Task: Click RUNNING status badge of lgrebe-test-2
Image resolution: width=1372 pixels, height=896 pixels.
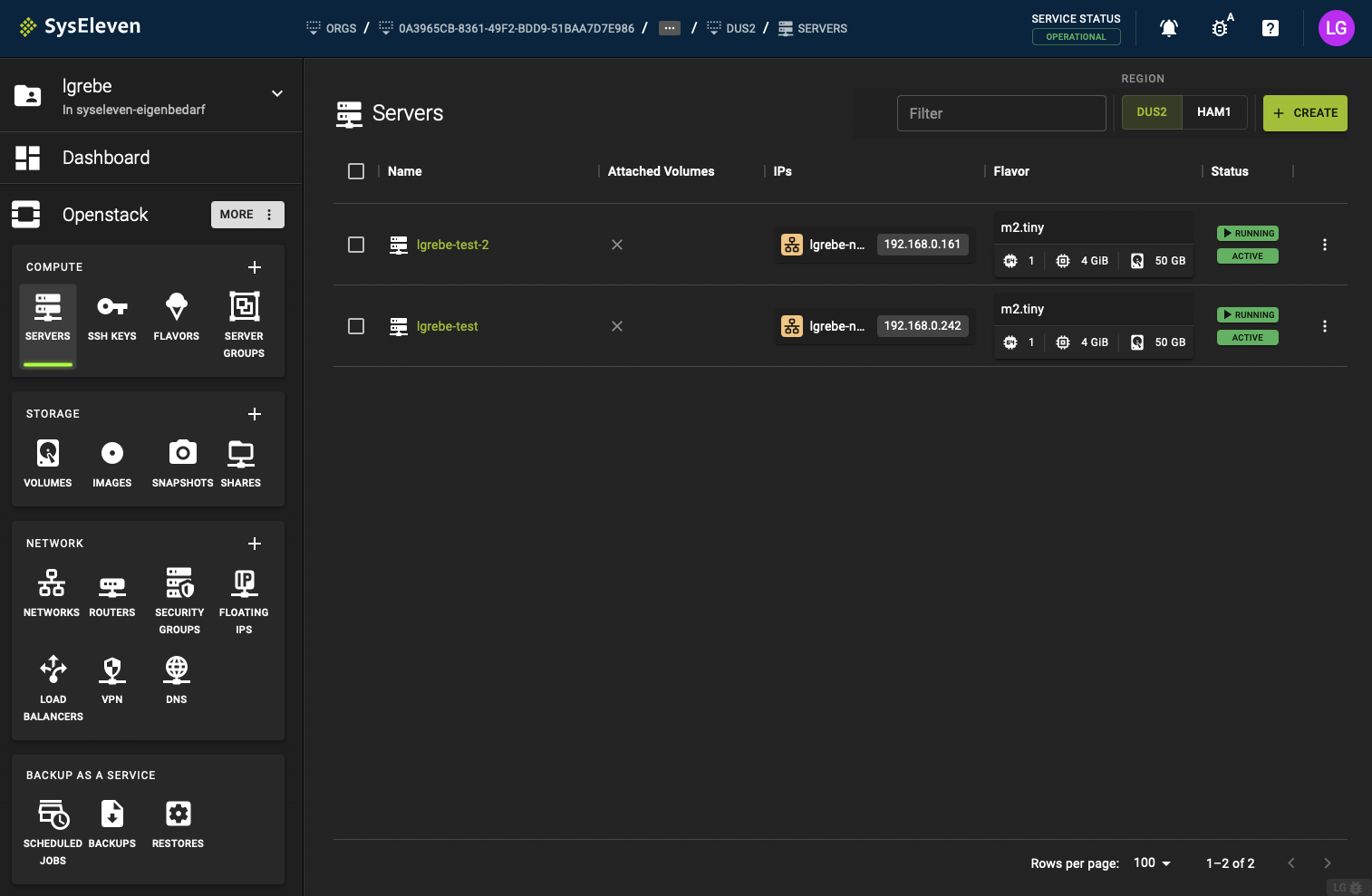Action: click(x=1248, y=234)
